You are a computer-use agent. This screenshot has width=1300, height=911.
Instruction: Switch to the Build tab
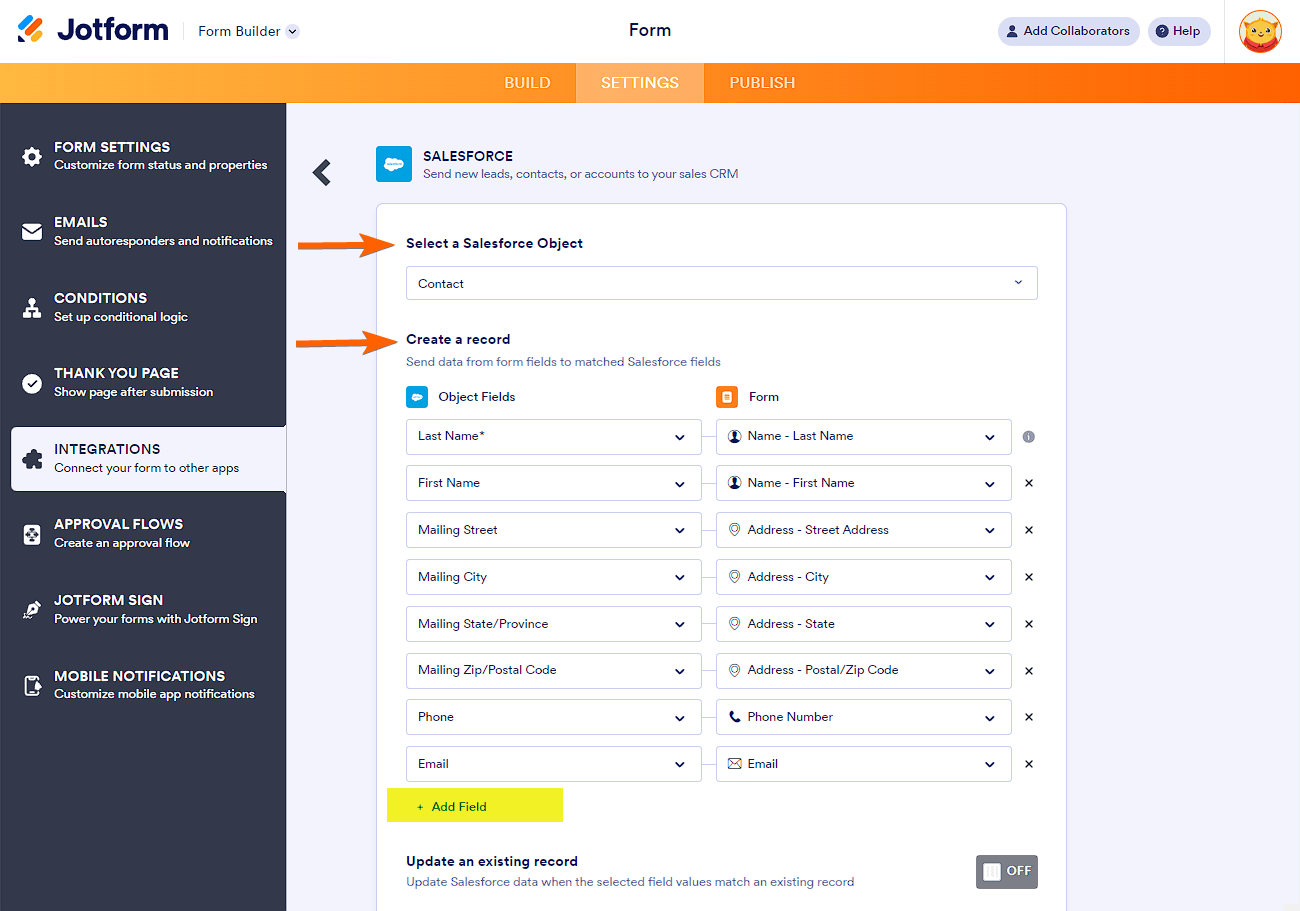pyautogui.click(x=527, y=83)
